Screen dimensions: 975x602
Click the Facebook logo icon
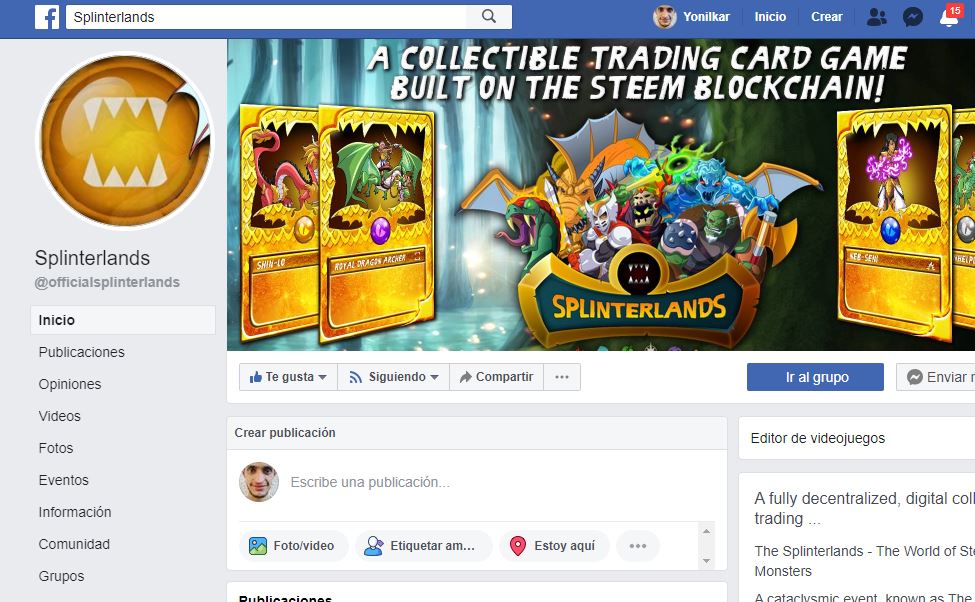click(x=47, y=17)
